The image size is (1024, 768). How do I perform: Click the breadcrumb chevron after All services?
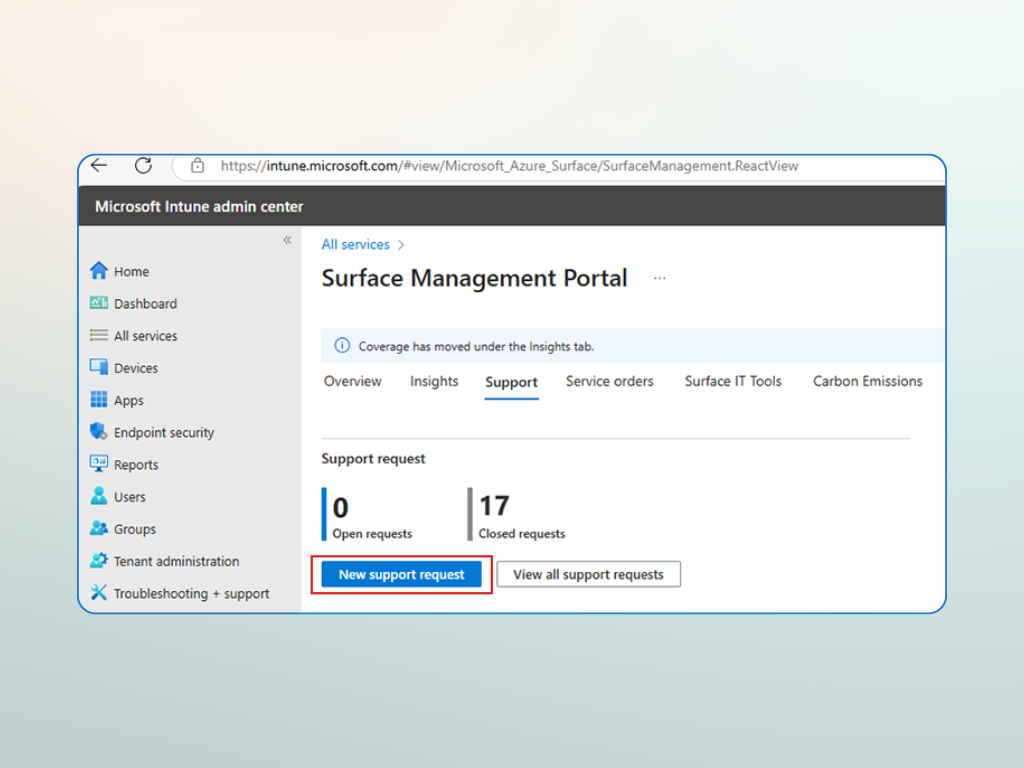[x=401, y=245]
